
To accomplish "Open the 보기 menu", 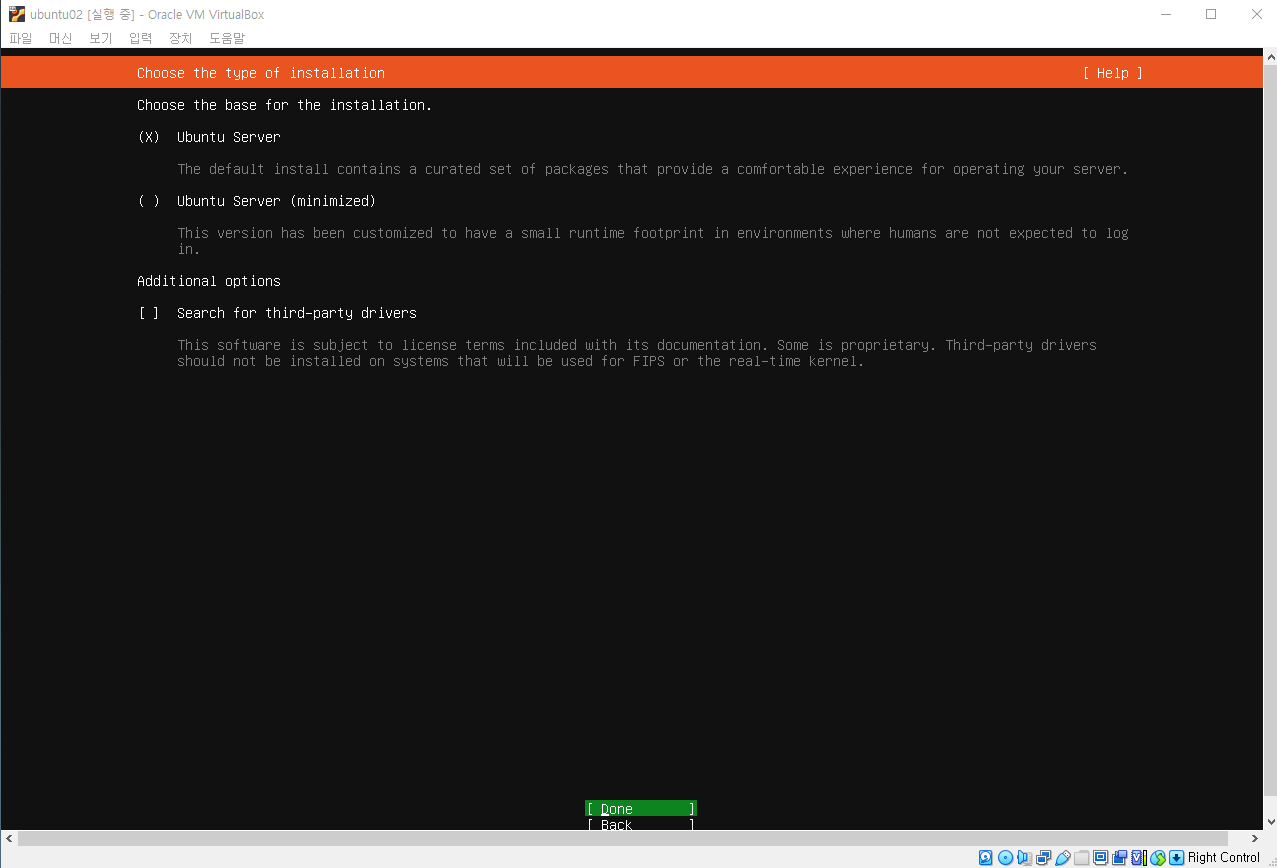I will pos(101,38).
